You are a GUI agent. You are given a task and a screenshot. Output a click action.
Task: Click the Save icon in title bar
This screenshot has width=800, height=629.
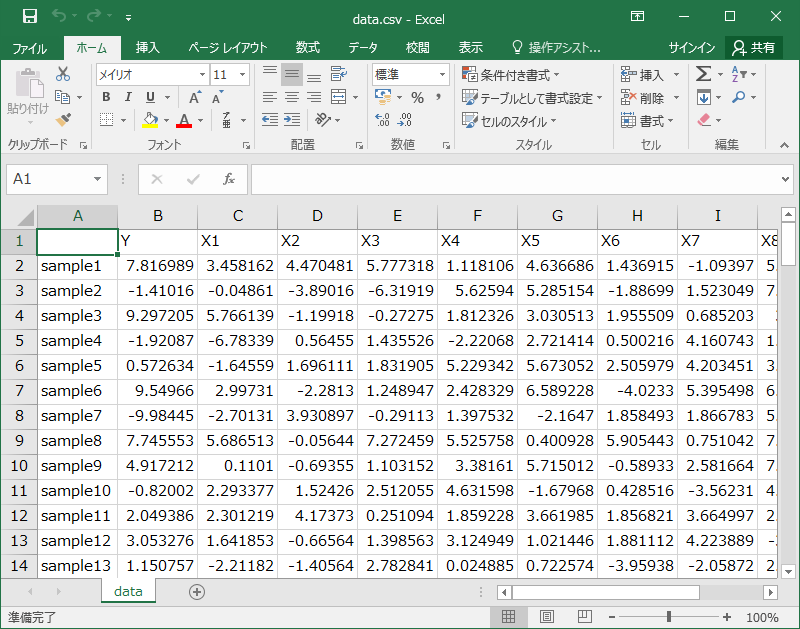(30, 16)
